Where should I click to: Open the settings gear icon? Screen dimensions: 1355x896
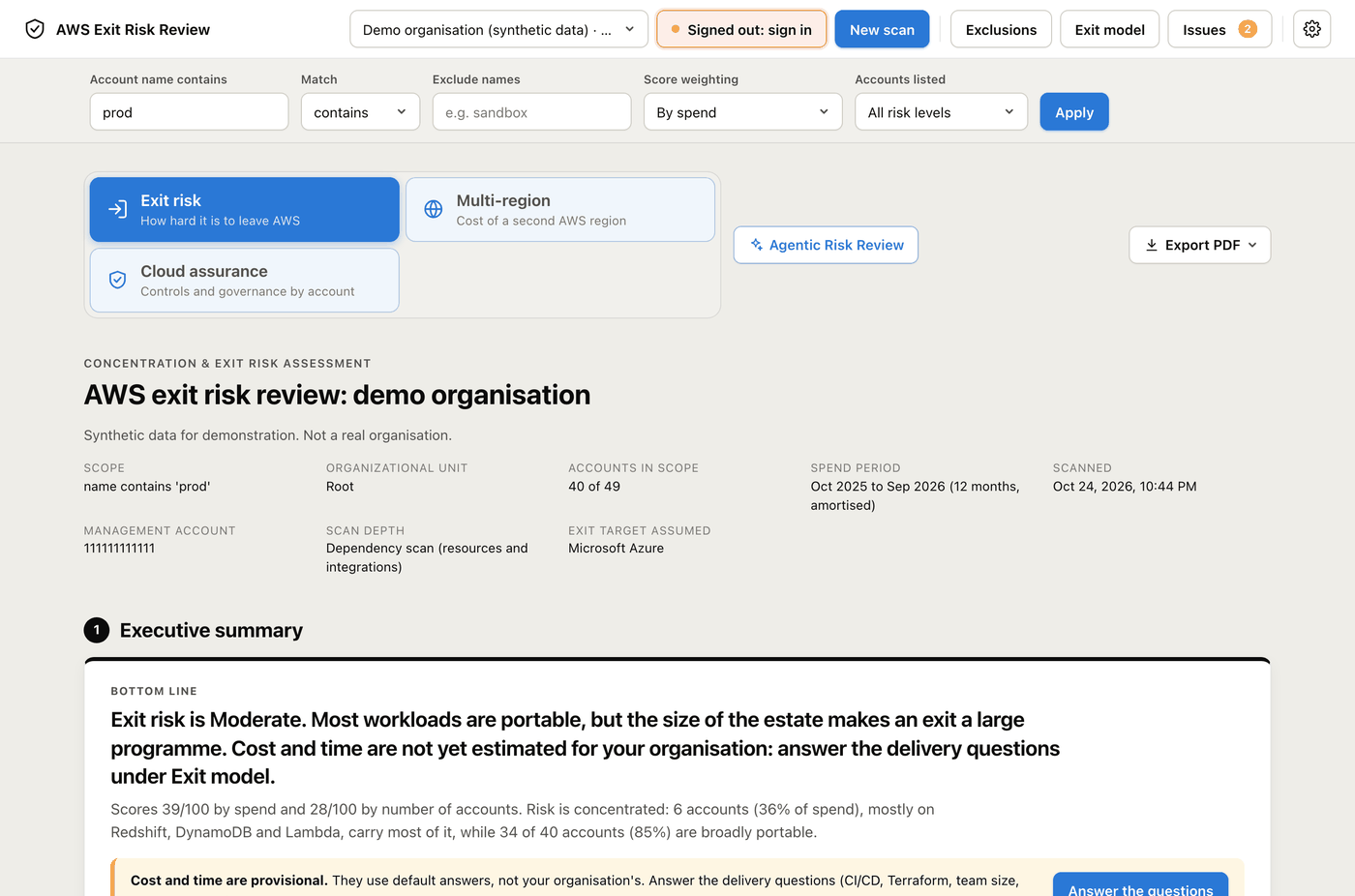coord(1311,29)
